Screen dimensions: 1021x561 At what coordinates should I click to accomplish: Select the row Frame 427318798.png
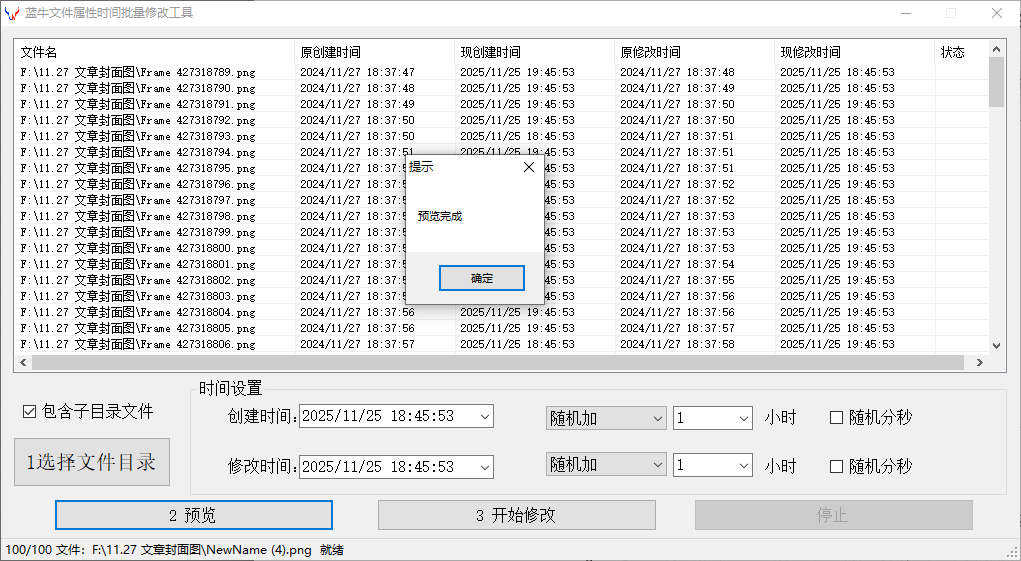[x=501, y=216]
